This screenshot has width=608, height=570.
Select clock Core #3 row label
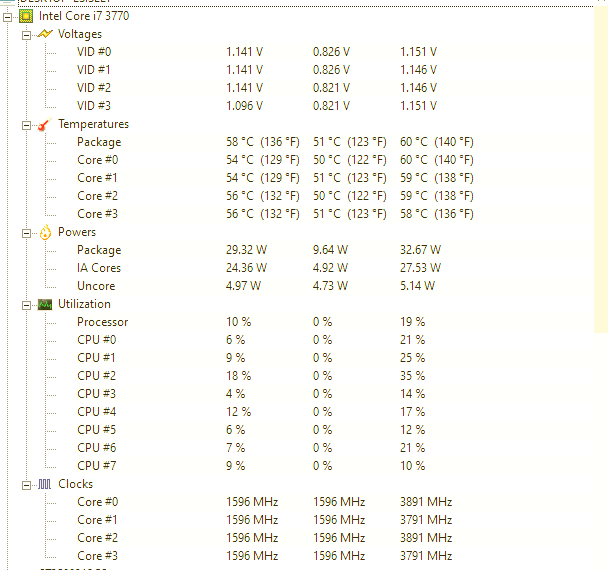point(97,556)
